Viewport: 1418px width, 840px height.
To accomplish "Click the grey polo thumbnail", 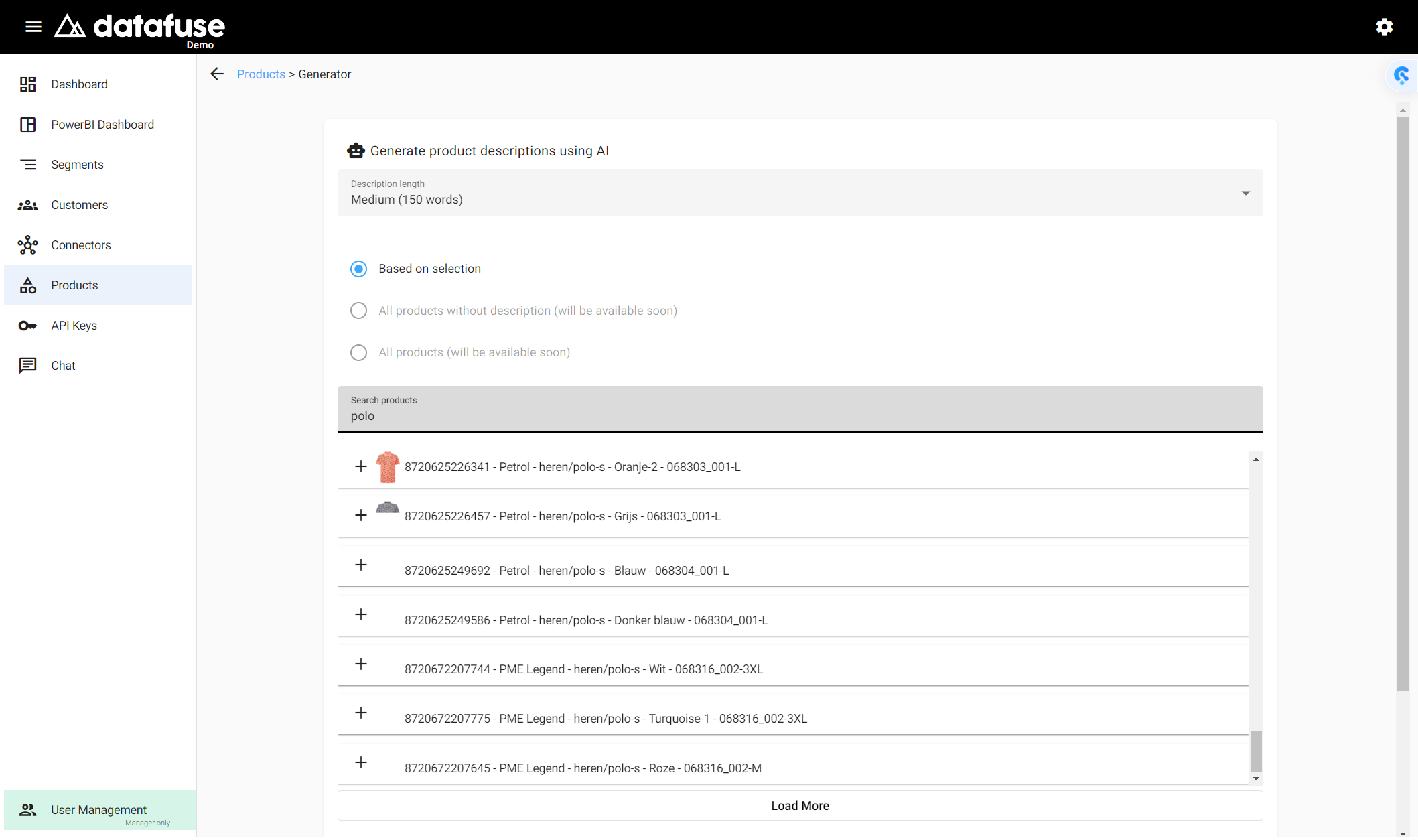I will (x=388, y=507).
